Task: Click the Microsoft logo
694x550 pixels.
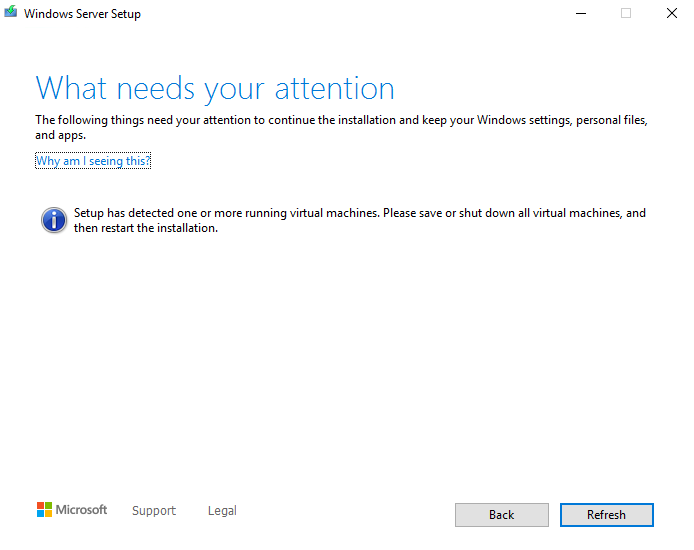Action: [x=72, y=510]
